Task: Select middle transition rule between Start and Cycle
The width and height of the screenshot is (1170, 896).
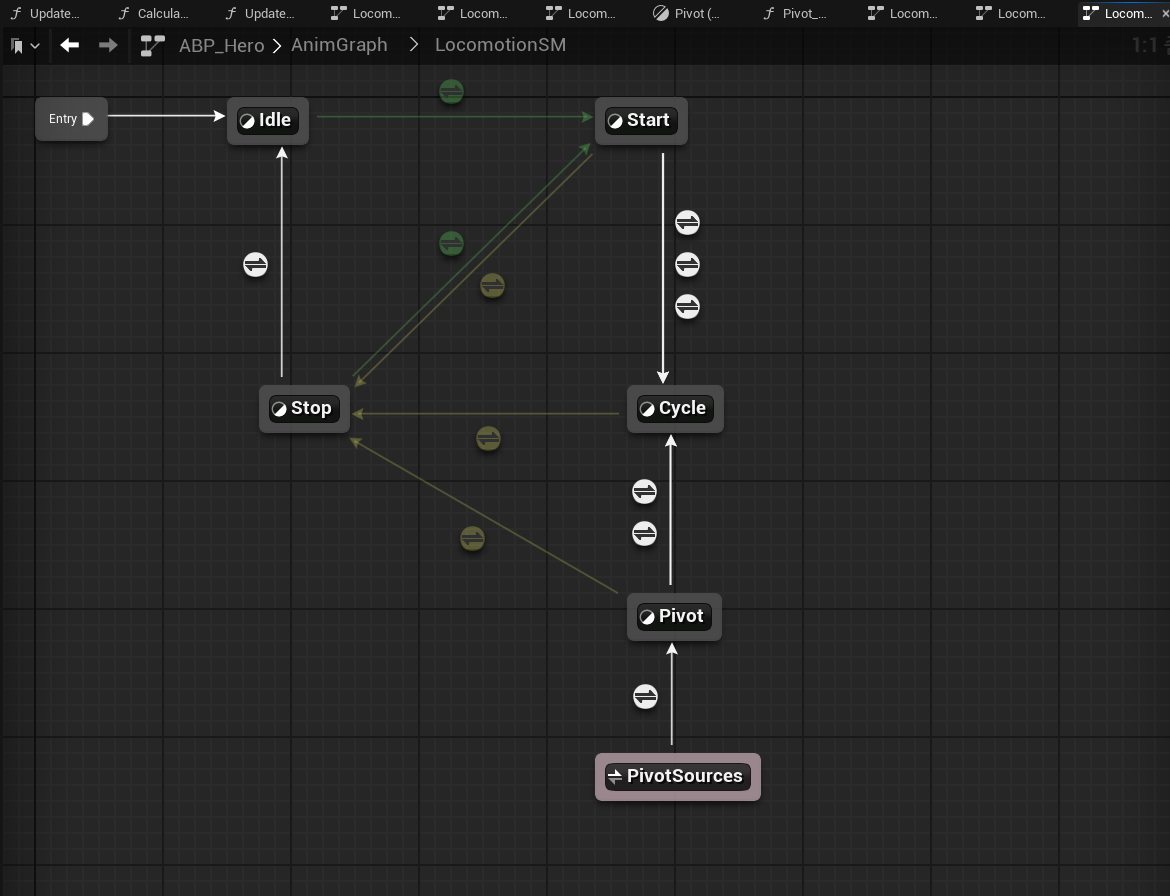Action: [687, 264]
